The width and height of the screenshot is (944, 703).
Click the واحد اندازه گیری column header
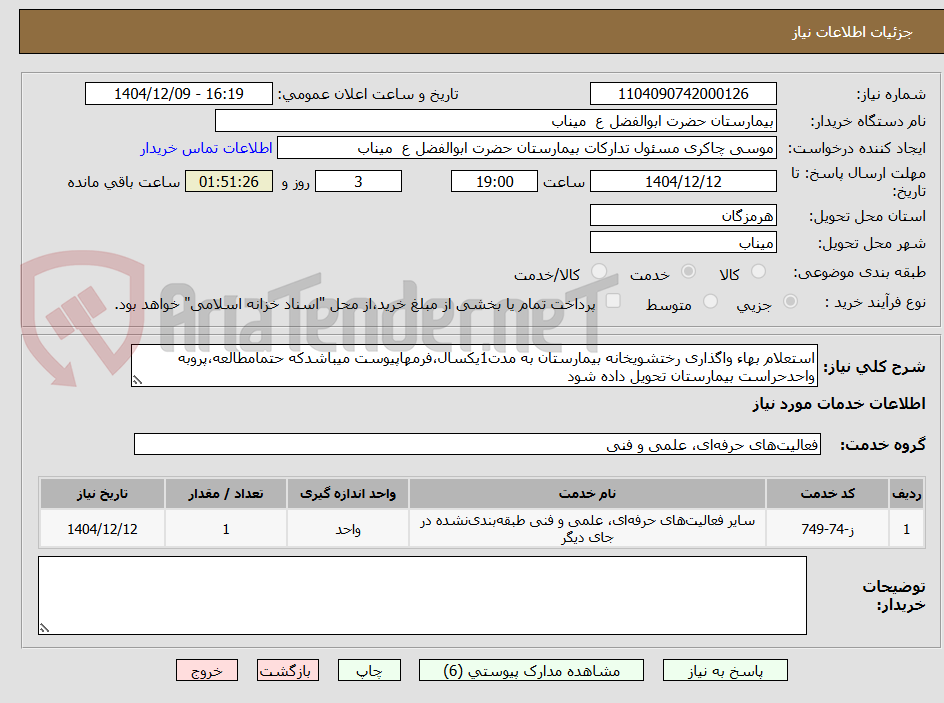click(348, 494)
